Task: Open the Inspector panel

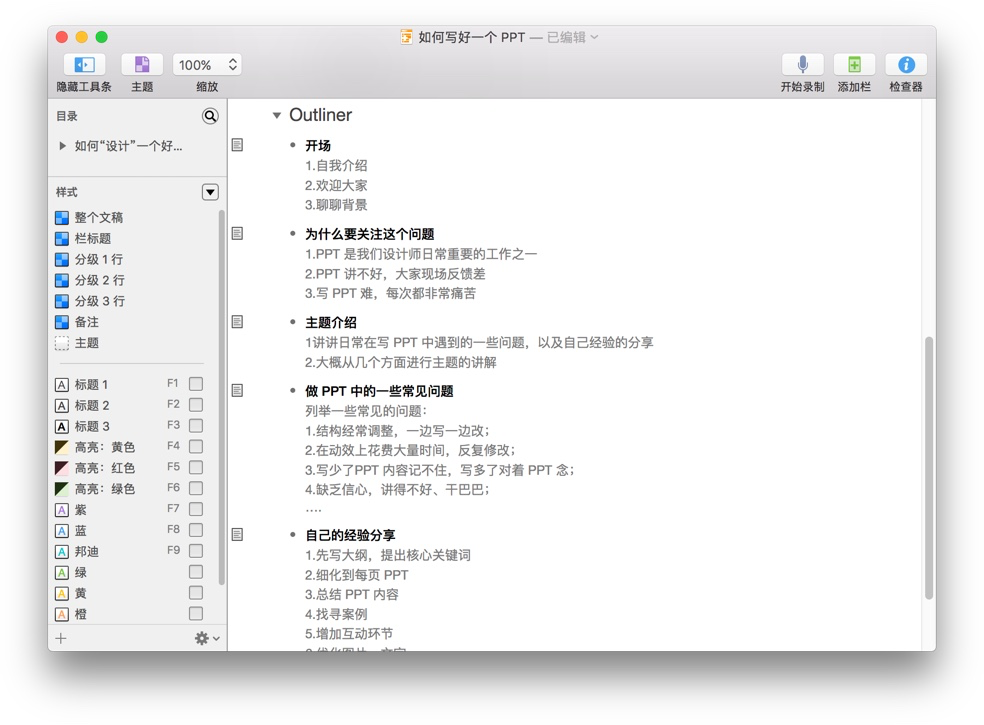Action: pos(906,65)
